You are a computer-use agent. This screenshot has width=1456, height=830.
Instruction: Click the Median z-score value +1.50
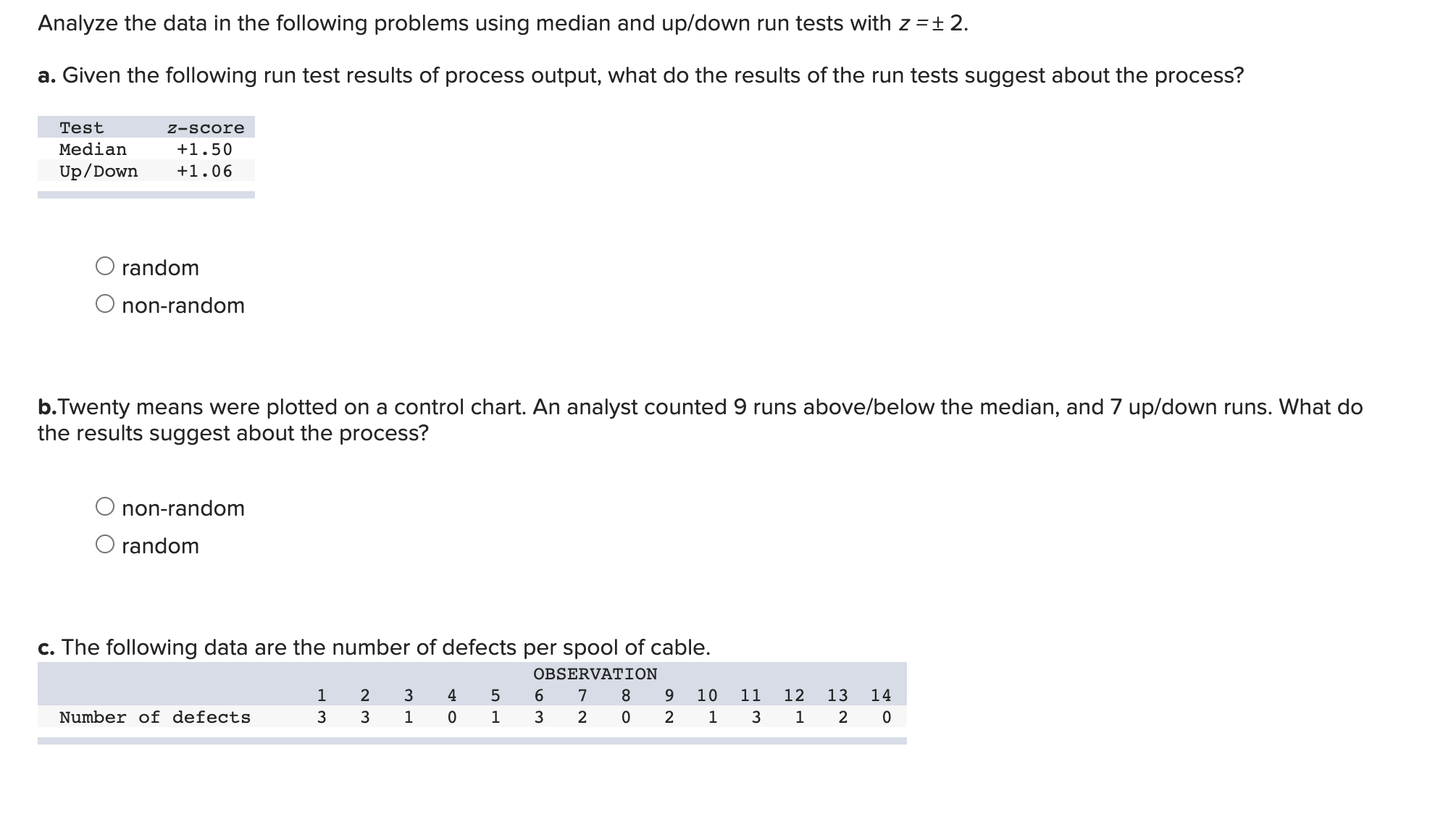(x=204, y=149)
